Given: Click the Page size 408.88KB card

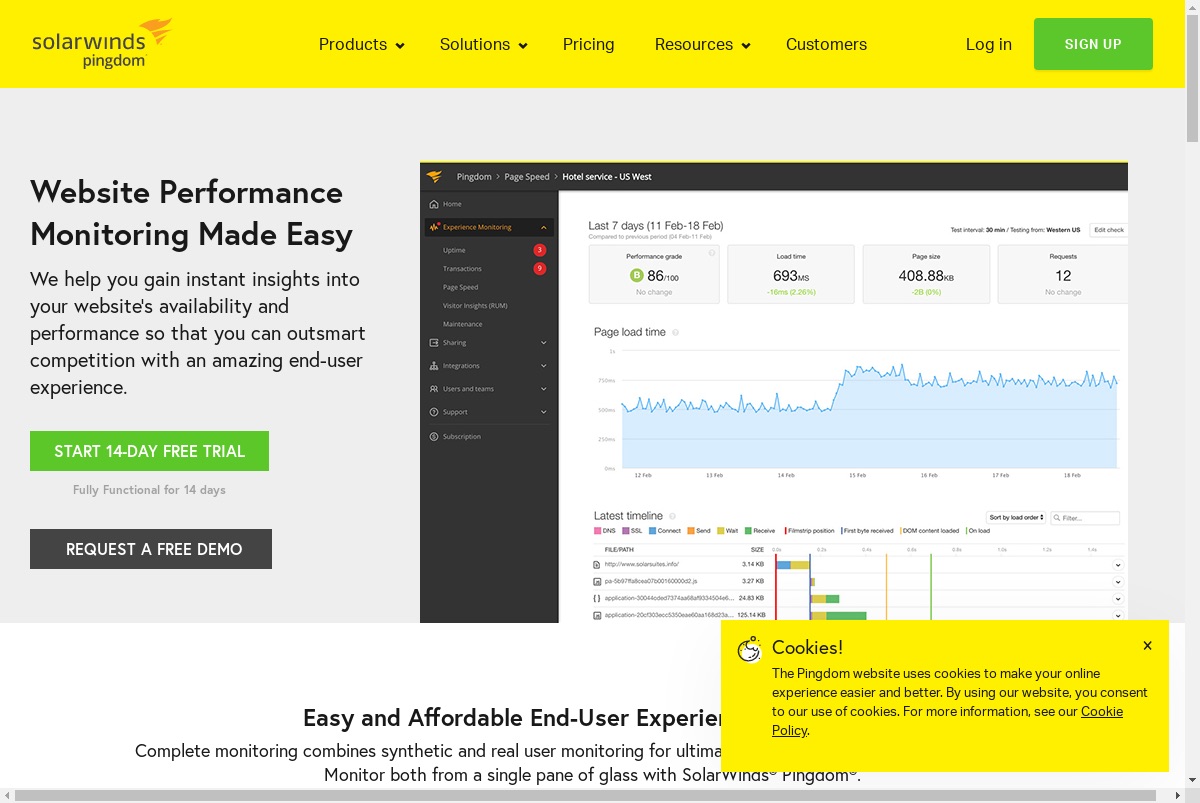Looking at the screenshot, I should [926, 274].
